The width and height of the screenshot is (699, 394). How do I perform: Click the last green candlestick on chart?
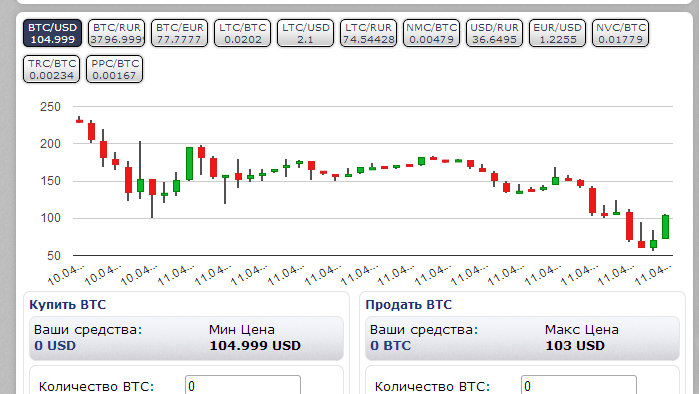click(x=666, y=227)
